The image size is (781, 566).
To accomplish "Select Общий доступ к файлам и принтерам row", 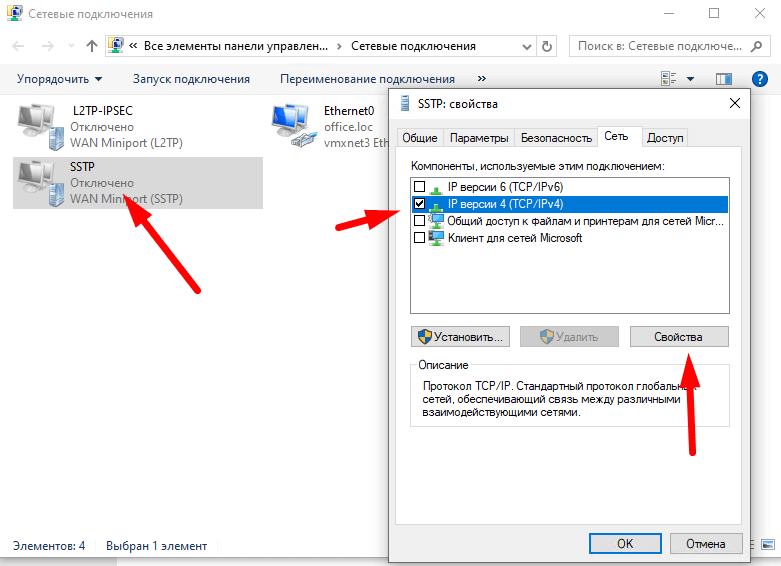I will tap(570, 221).
